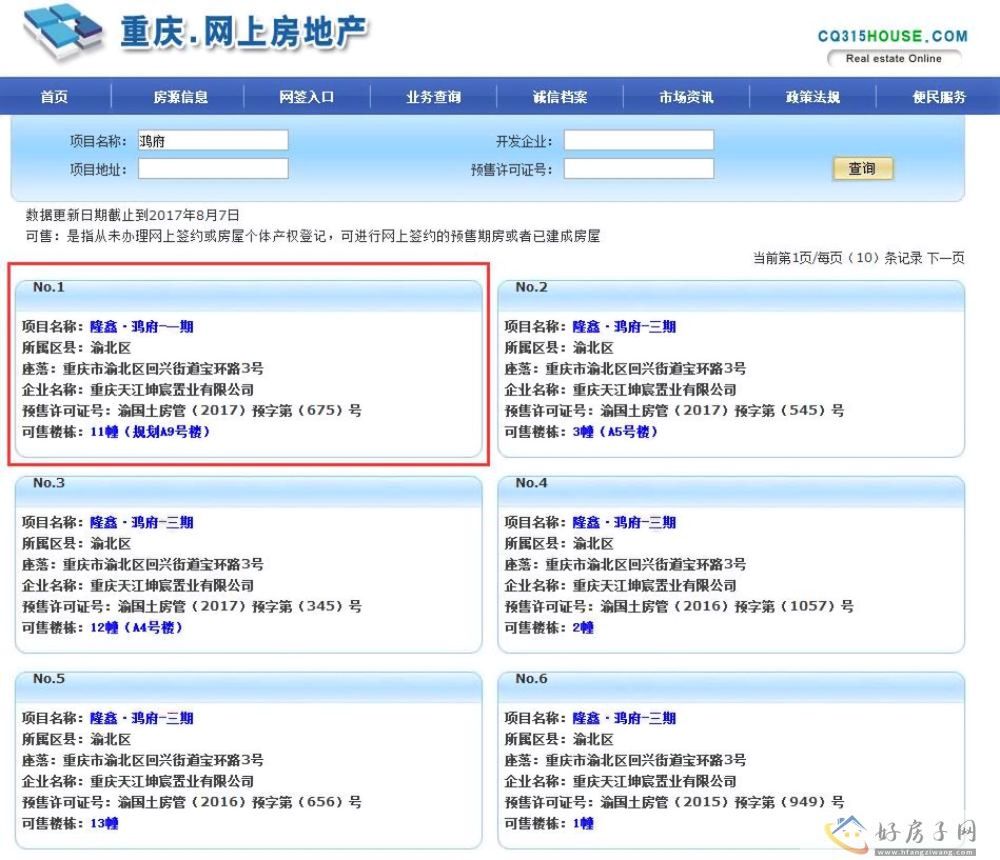Screen dimensions: 1000x860
Task: Click permit number text 预字第（345）号
Action: click(307, 607)
